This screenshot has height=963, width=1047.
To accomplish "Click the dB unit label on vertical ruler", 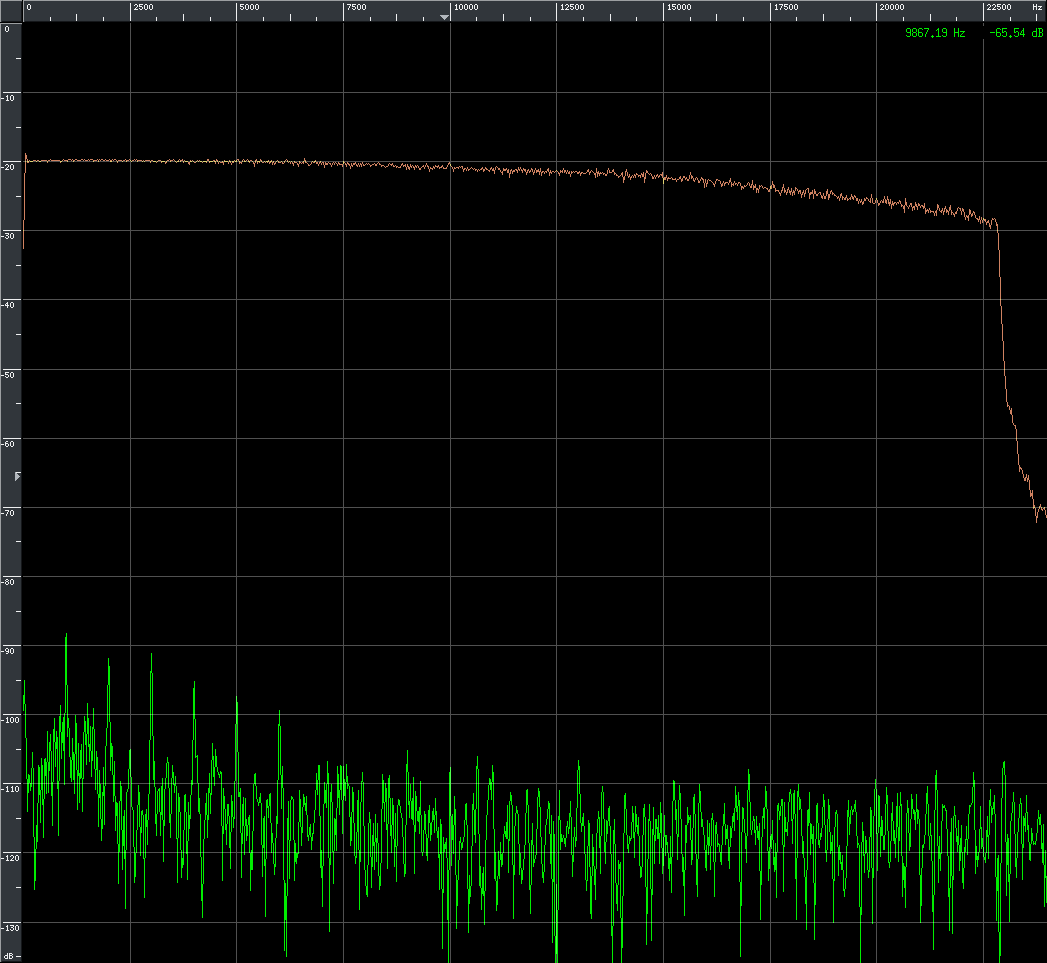I will tap(9, 956).
